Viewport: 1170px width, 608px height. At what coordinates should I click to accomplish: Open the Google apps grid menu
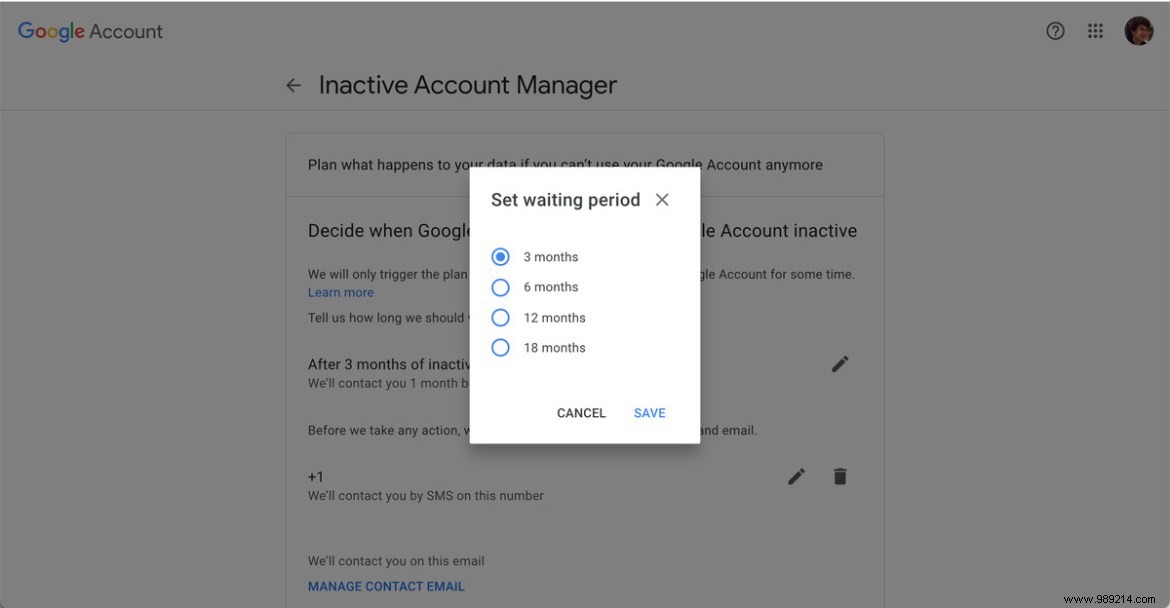pos(1095,31)
